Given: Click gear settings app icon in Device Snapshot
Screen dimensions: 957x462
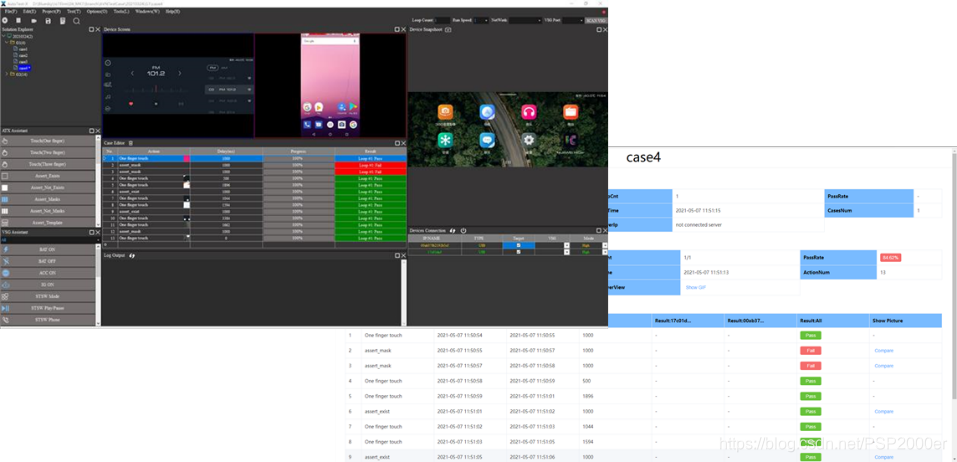Looking at the screenshot, I should pyautogui.click(x=529, y=139).
